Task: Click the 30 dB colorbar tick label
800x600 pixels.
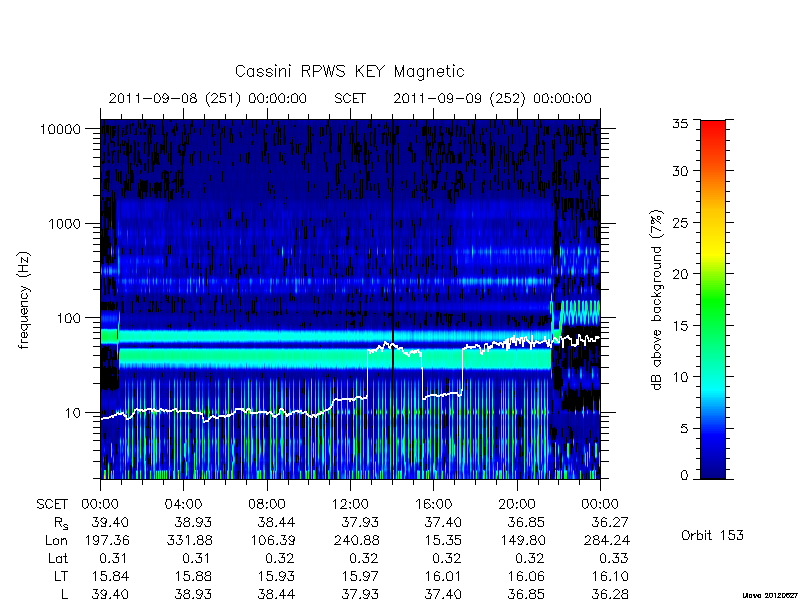Action: [x=680, y=171]
